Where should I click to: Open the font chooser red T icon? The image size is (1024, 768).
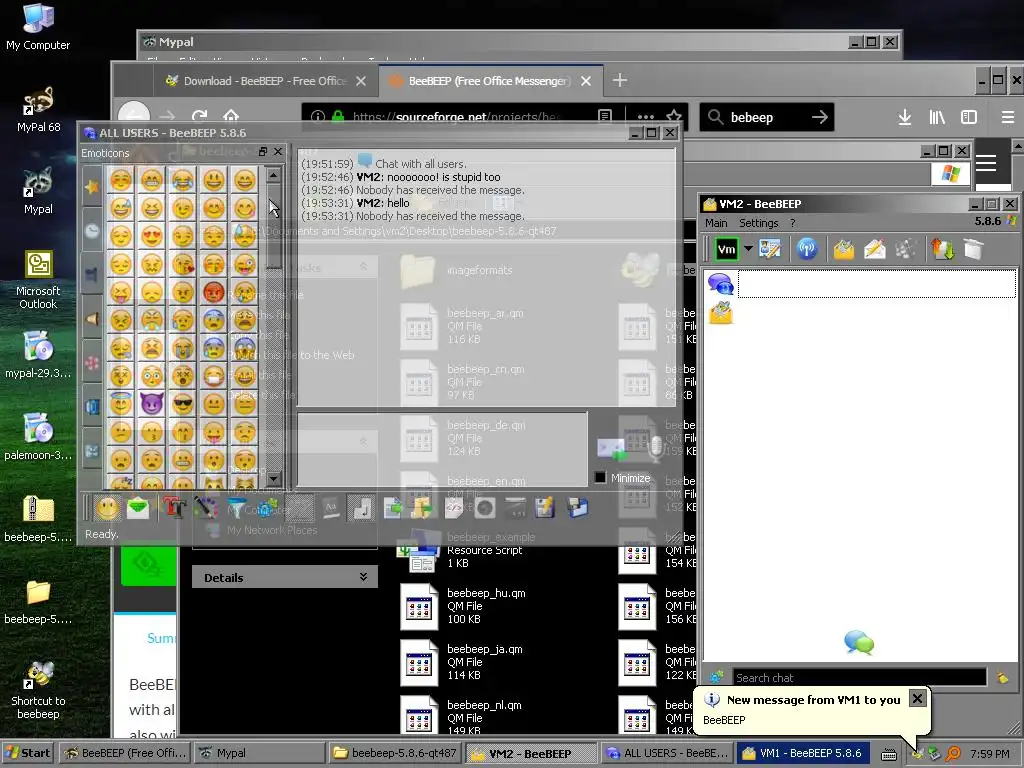click(174, 507)
